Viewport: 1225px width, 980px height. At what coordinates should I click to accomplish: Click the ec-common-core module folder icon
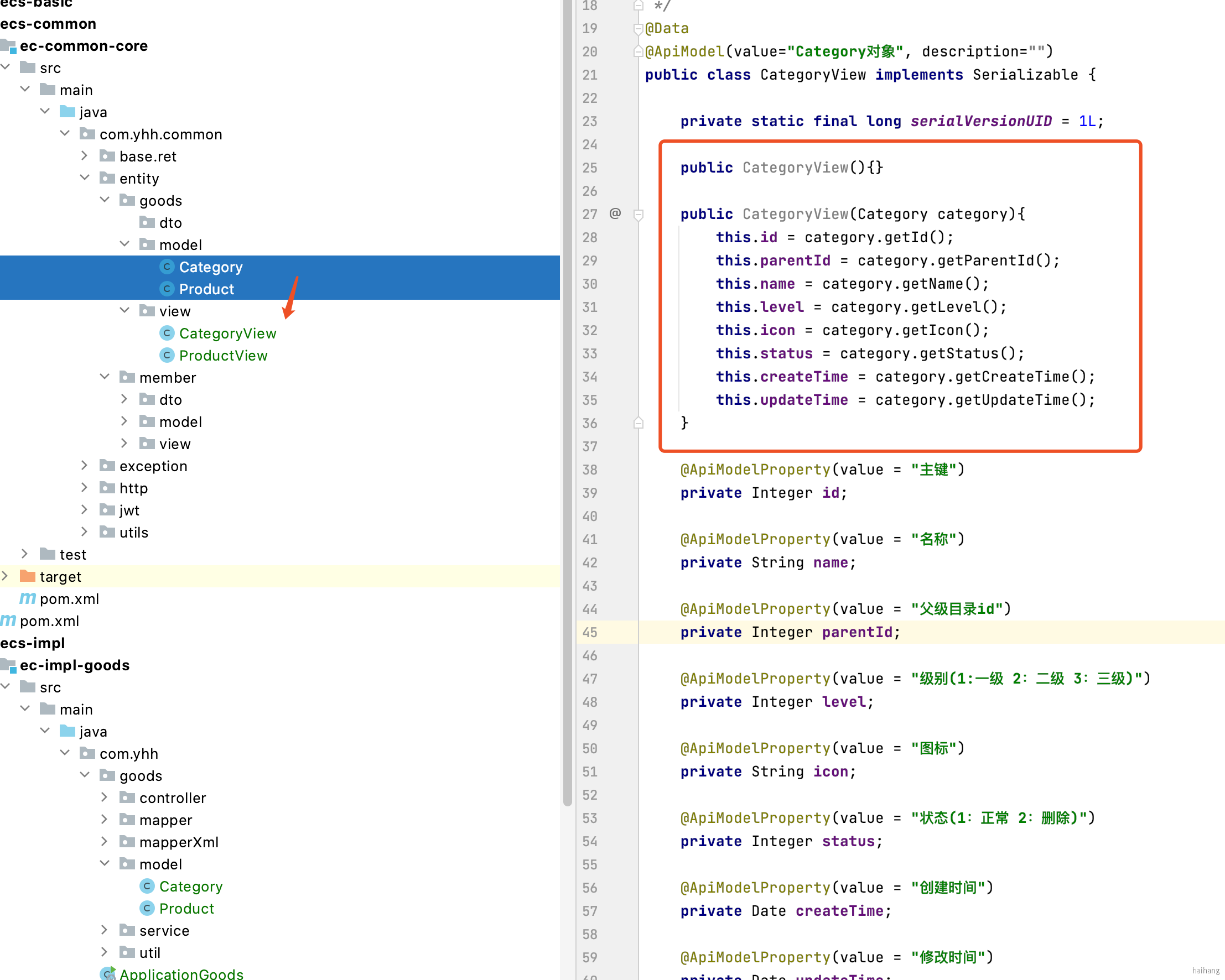(8, 45)
